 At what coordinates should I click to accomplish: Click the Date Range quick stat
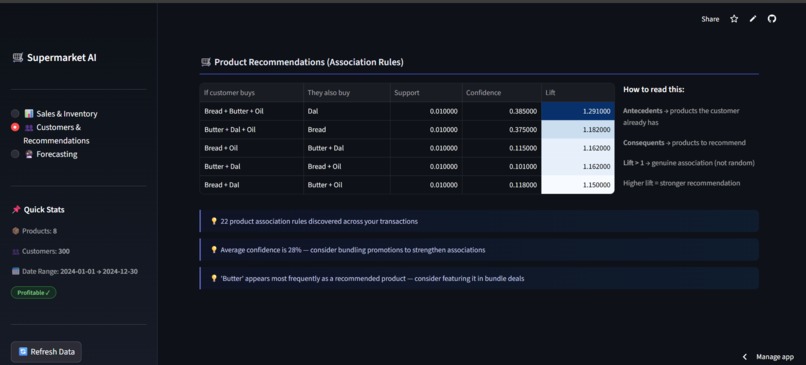click(75, 271)
